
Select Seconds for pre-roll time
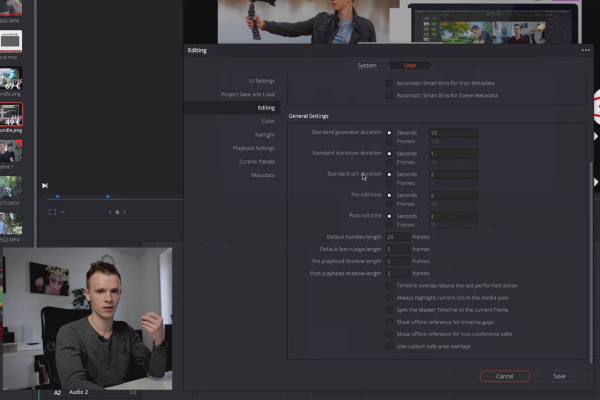pyautogui.click(x=389, y=195)
